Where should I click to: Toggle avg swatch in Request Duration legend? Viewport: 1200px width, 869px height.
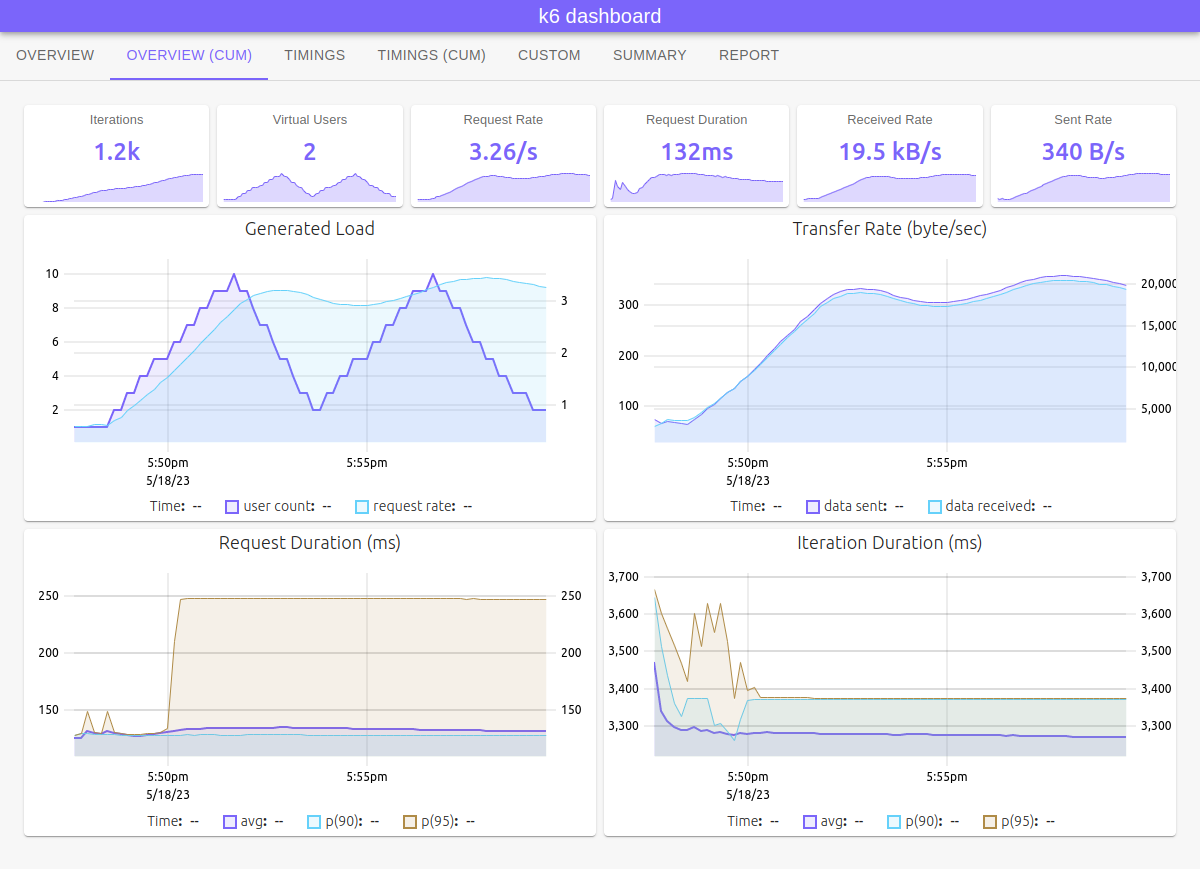click(x=230, y=822)
